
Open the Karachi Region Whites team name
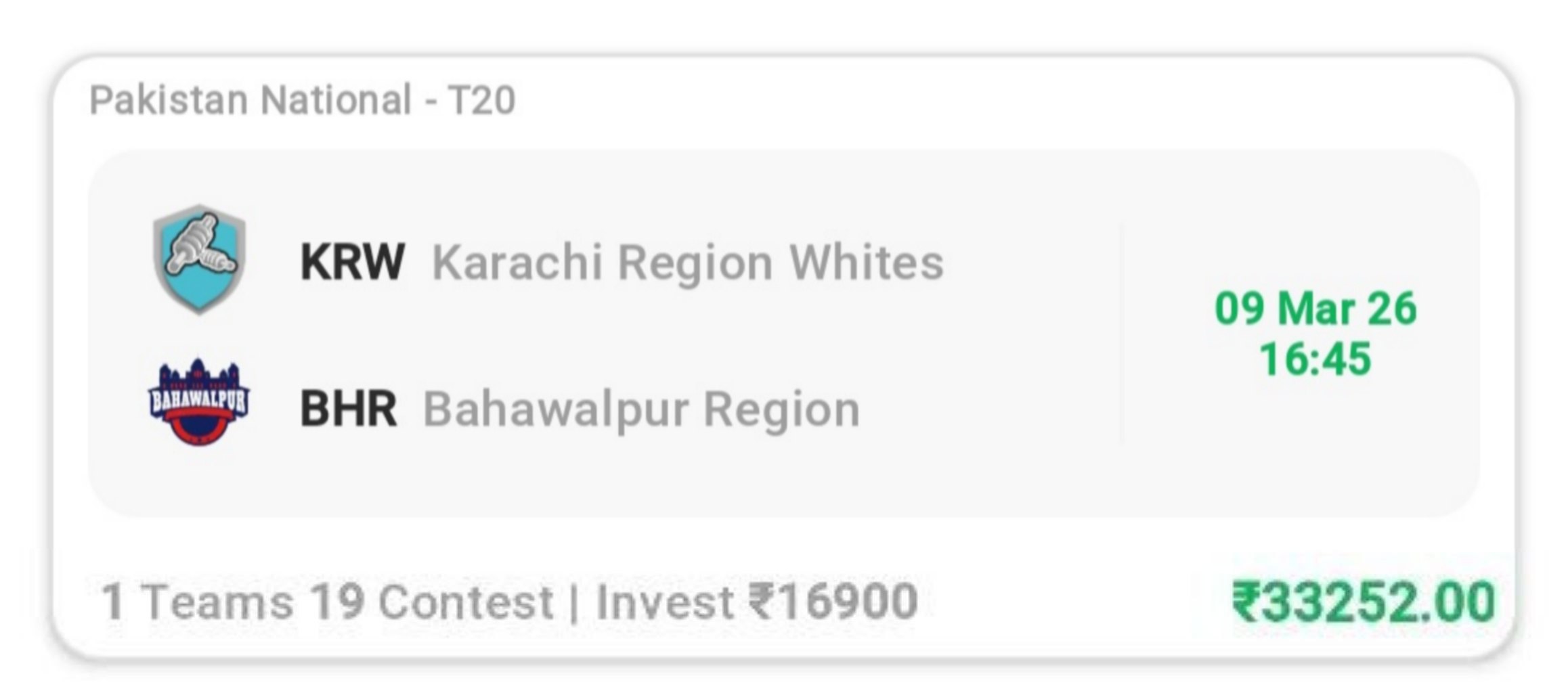(687, 262)
